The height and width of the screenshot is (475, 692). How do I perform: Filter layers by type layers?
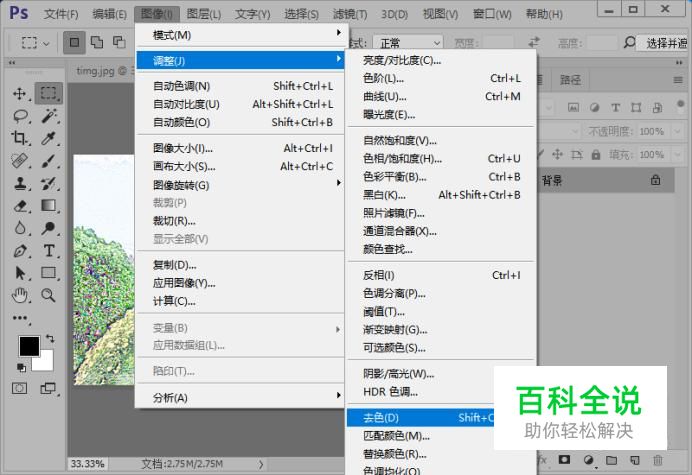[x=615, y=108]
